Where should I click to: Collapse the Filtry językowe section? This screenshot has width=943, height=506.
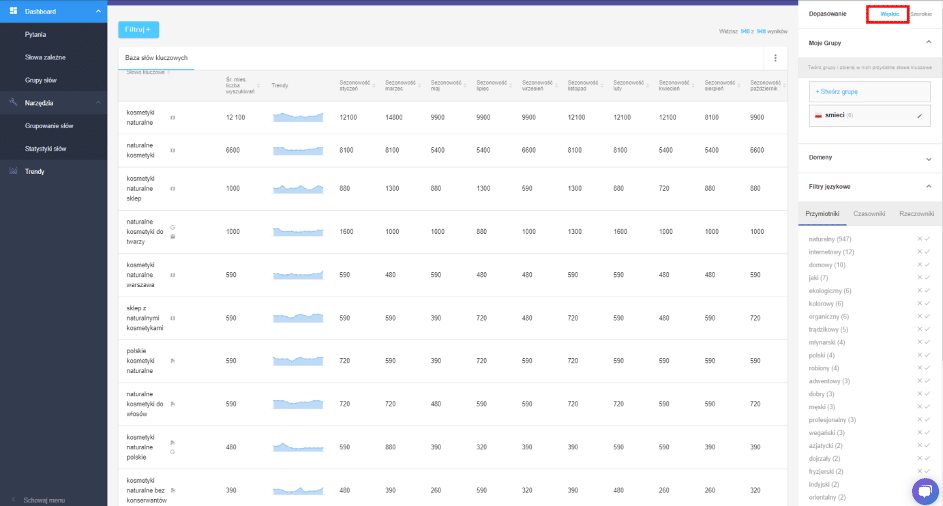[928, 186]
